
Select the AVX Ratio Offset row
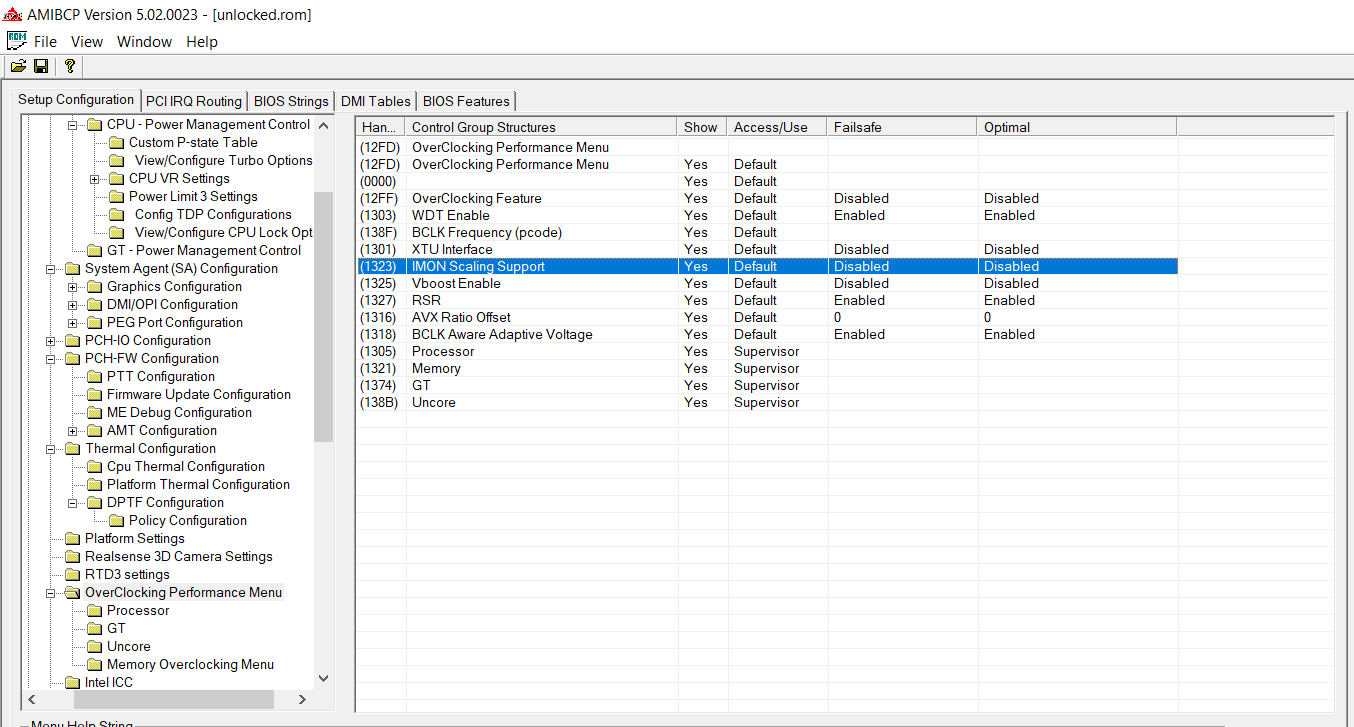coord(767,317)
